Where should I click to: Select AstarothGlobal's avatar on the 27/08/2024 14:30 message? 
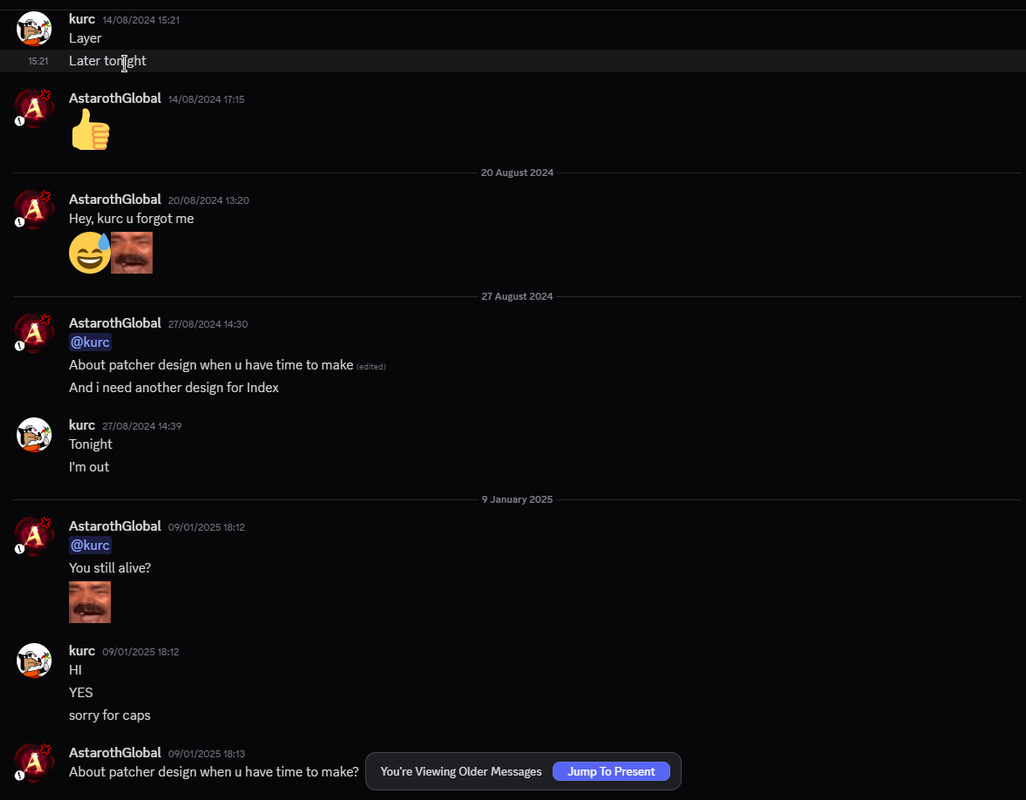coord(34,333)
